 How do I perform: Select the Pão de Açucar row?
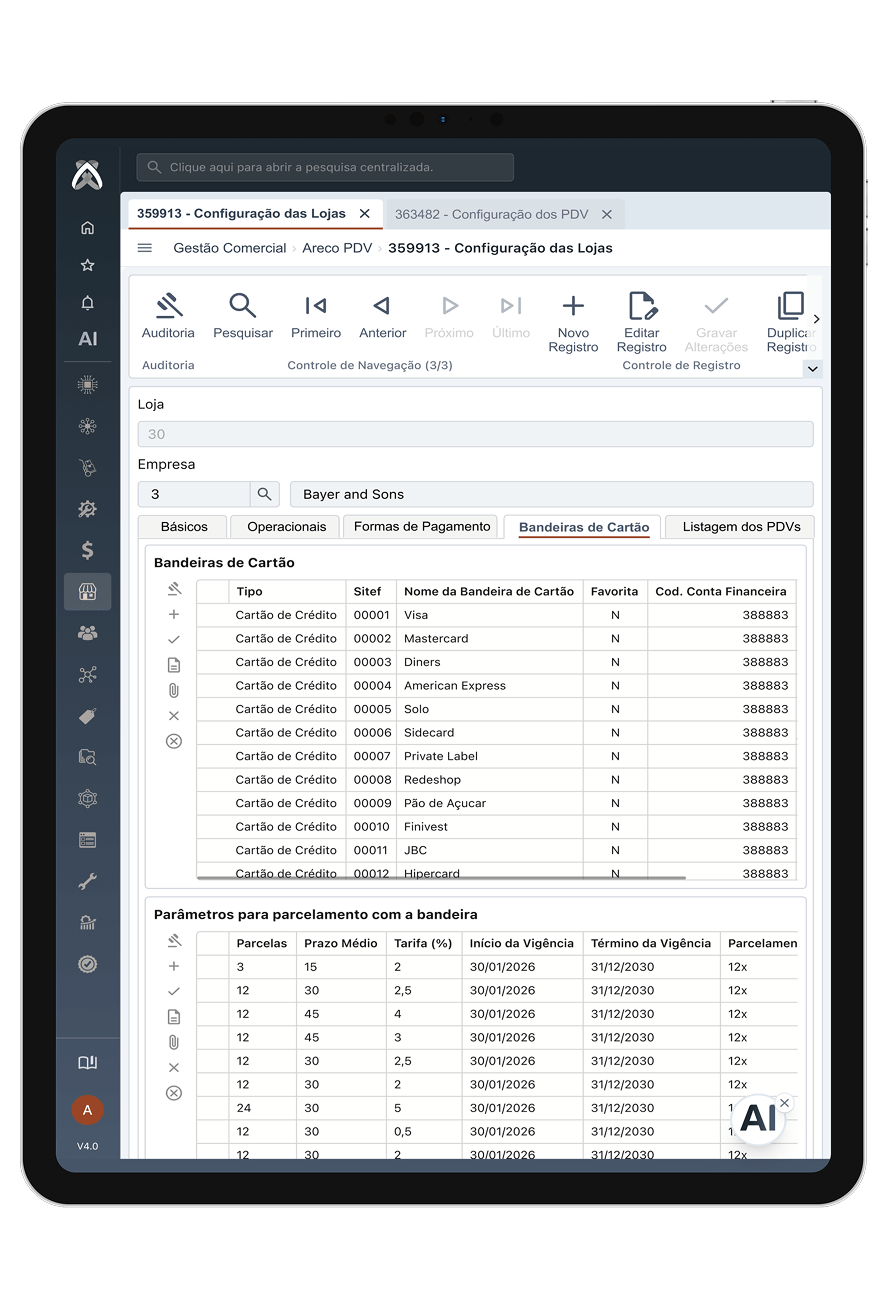tap(496, 803)
